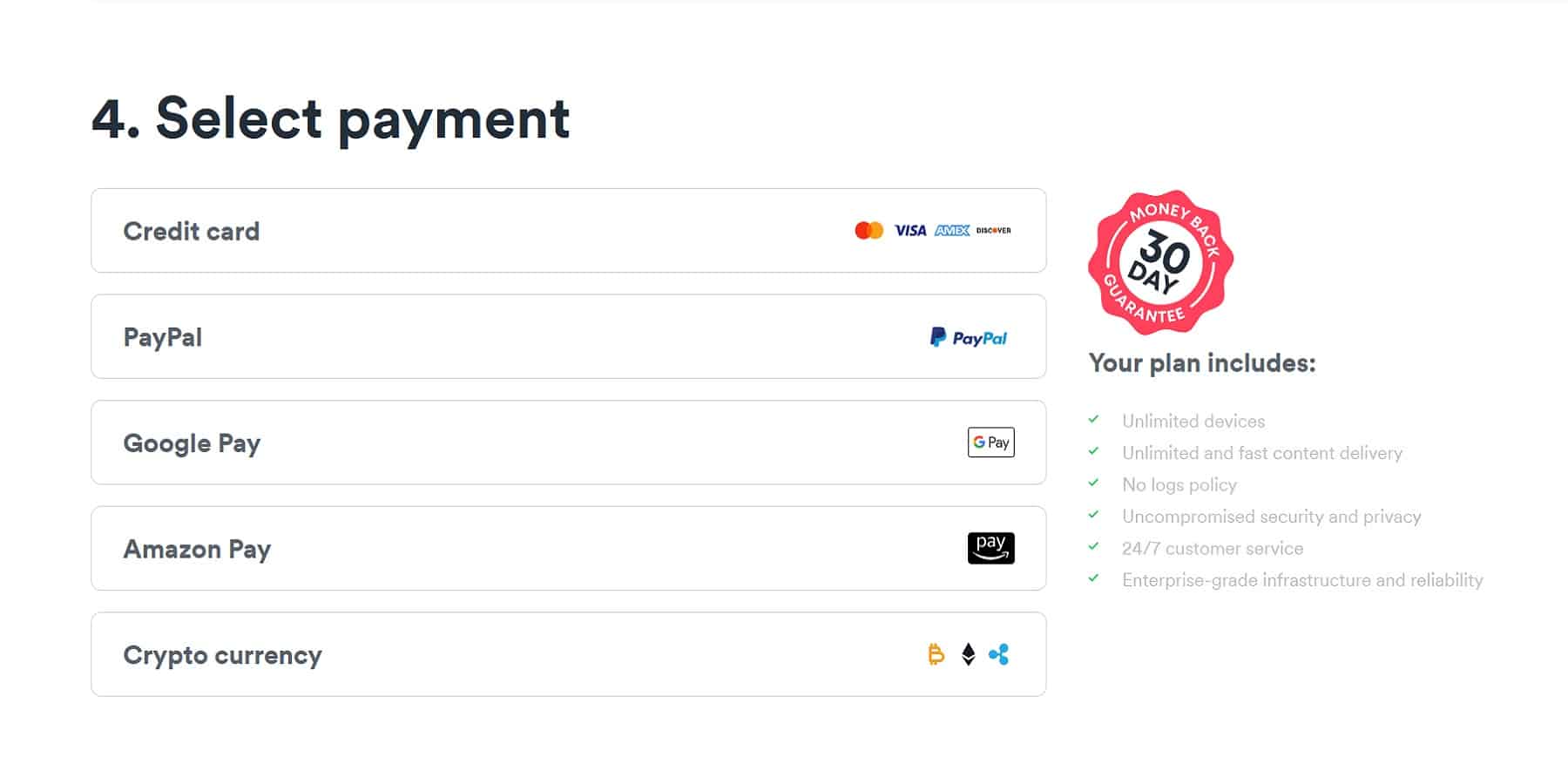This screenshot has width=1568, height=784.
Task: Click the G Pay logo badge
Action: (991, 443)
